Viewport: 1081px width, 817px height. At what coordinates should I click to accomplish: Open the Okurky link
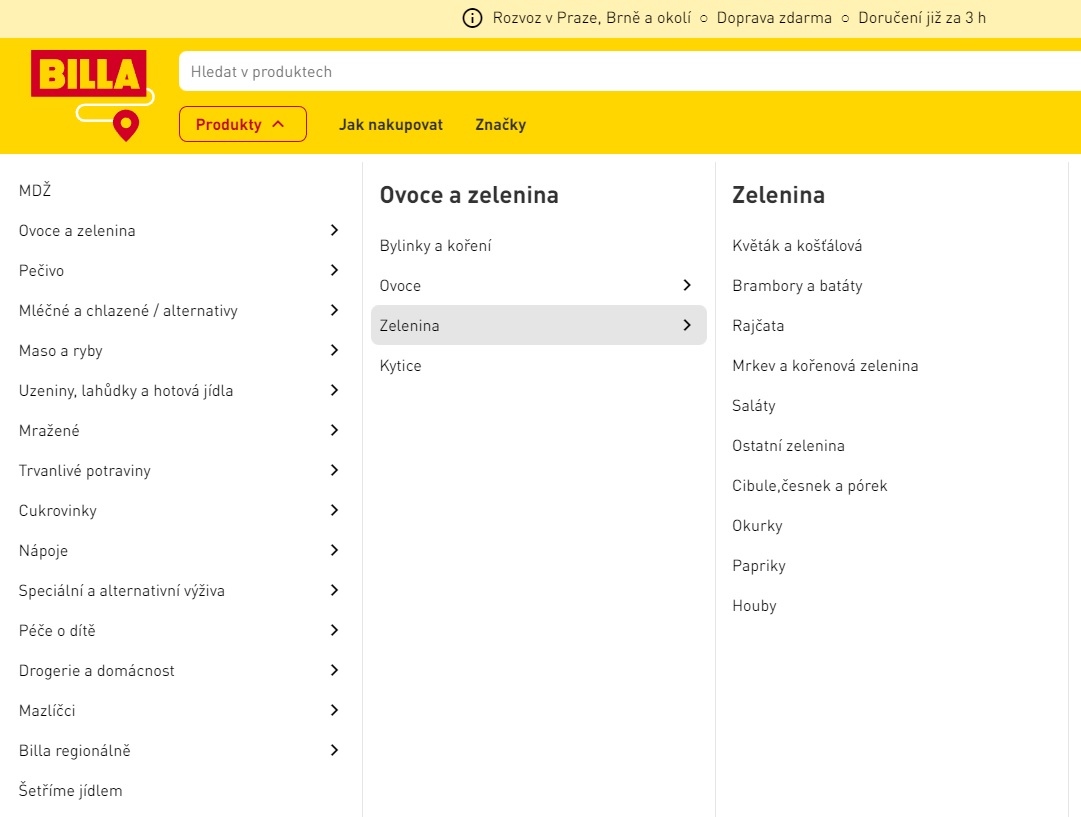758,525
